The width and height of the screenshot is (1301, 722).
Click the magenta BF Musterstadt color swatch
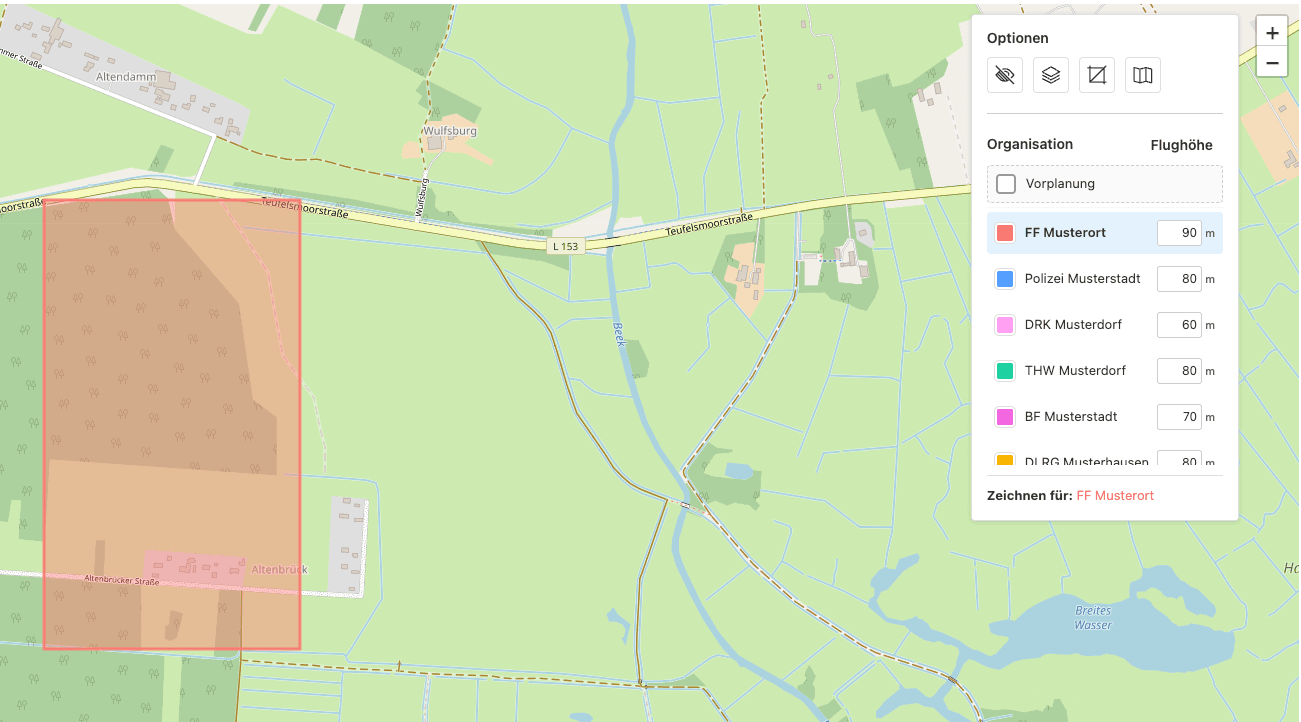tap(1006, 417)
